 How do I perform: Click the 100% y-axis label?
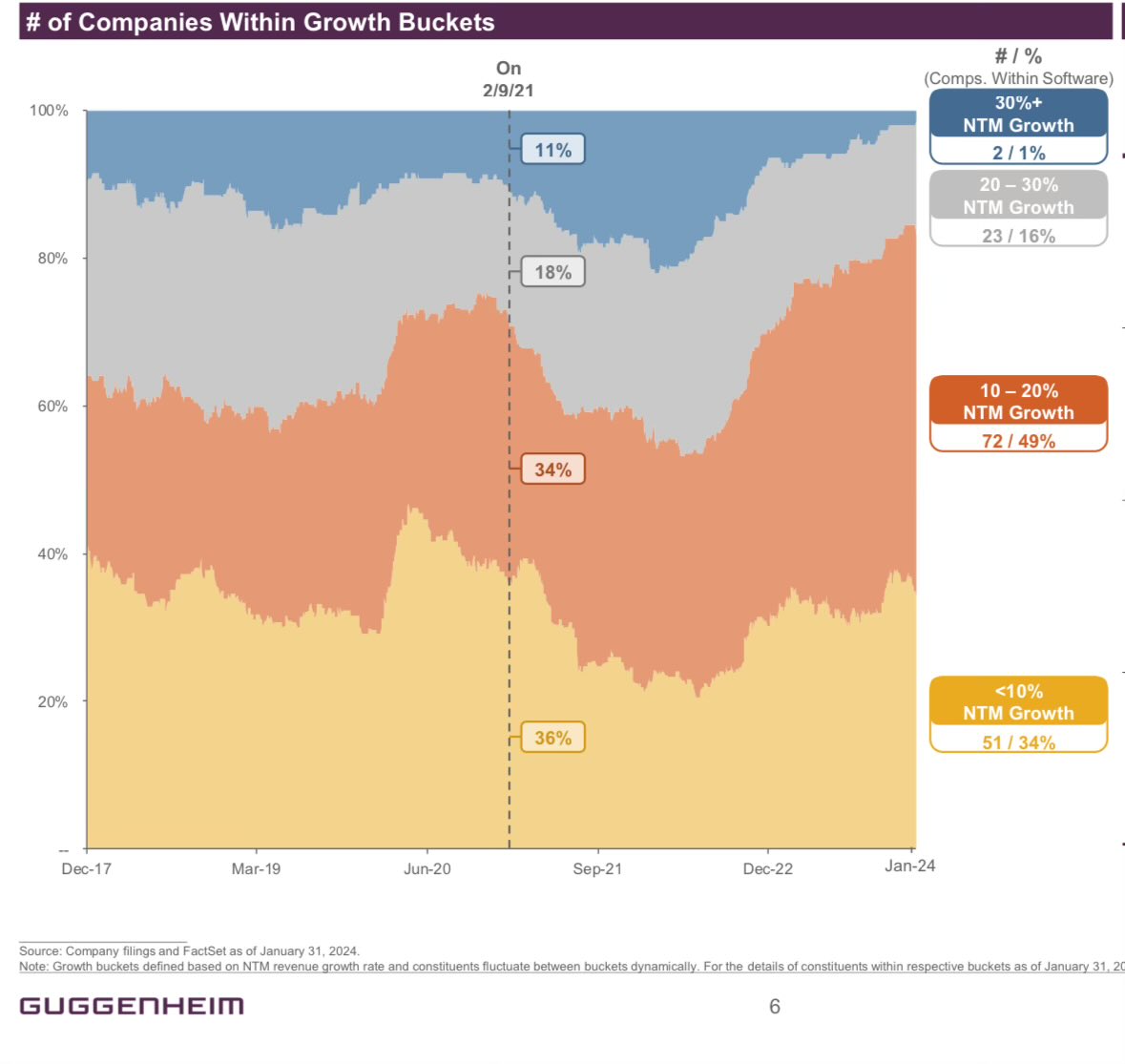pos(49,111)
